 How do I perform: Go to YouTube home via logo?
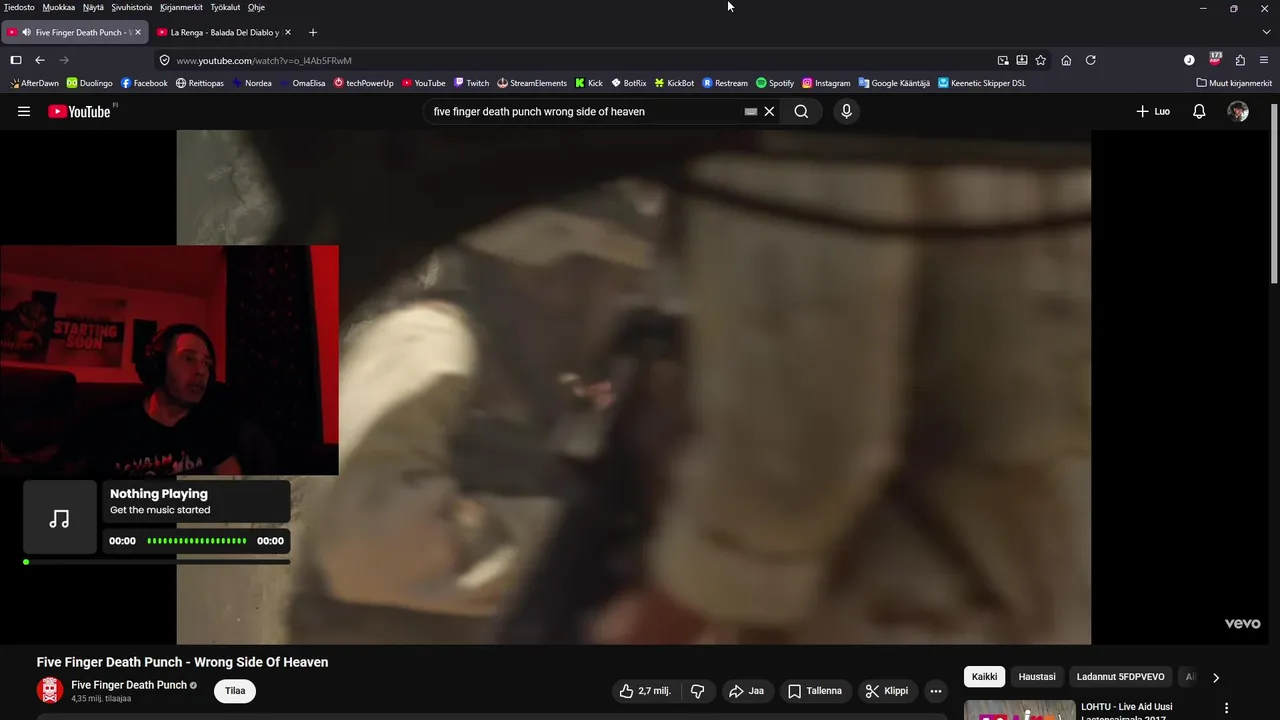point(80,112)
